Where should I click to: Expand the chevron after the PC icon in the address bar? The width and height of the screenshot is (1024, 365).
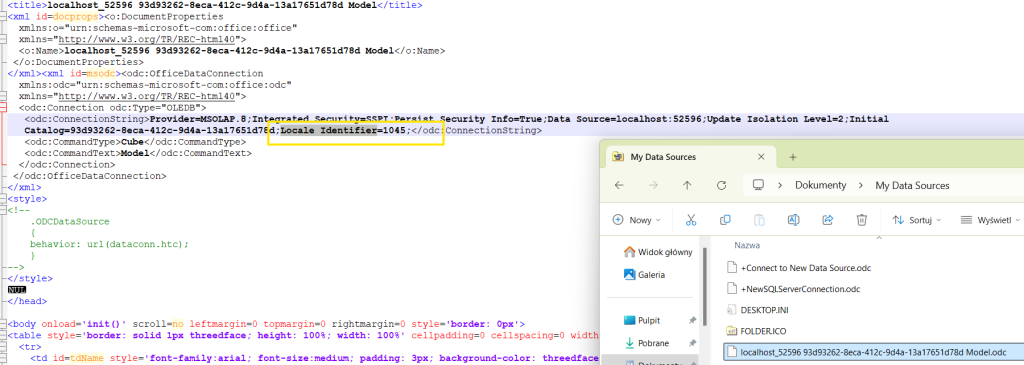(x=780, y=185)
